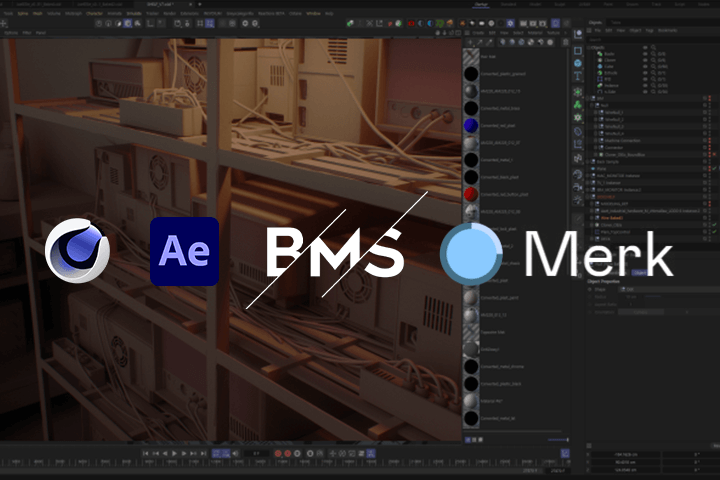The width and height of the screenshot is (720, 480).
Task: Click the Go to Start transport icon
Action: coord(146,454)
